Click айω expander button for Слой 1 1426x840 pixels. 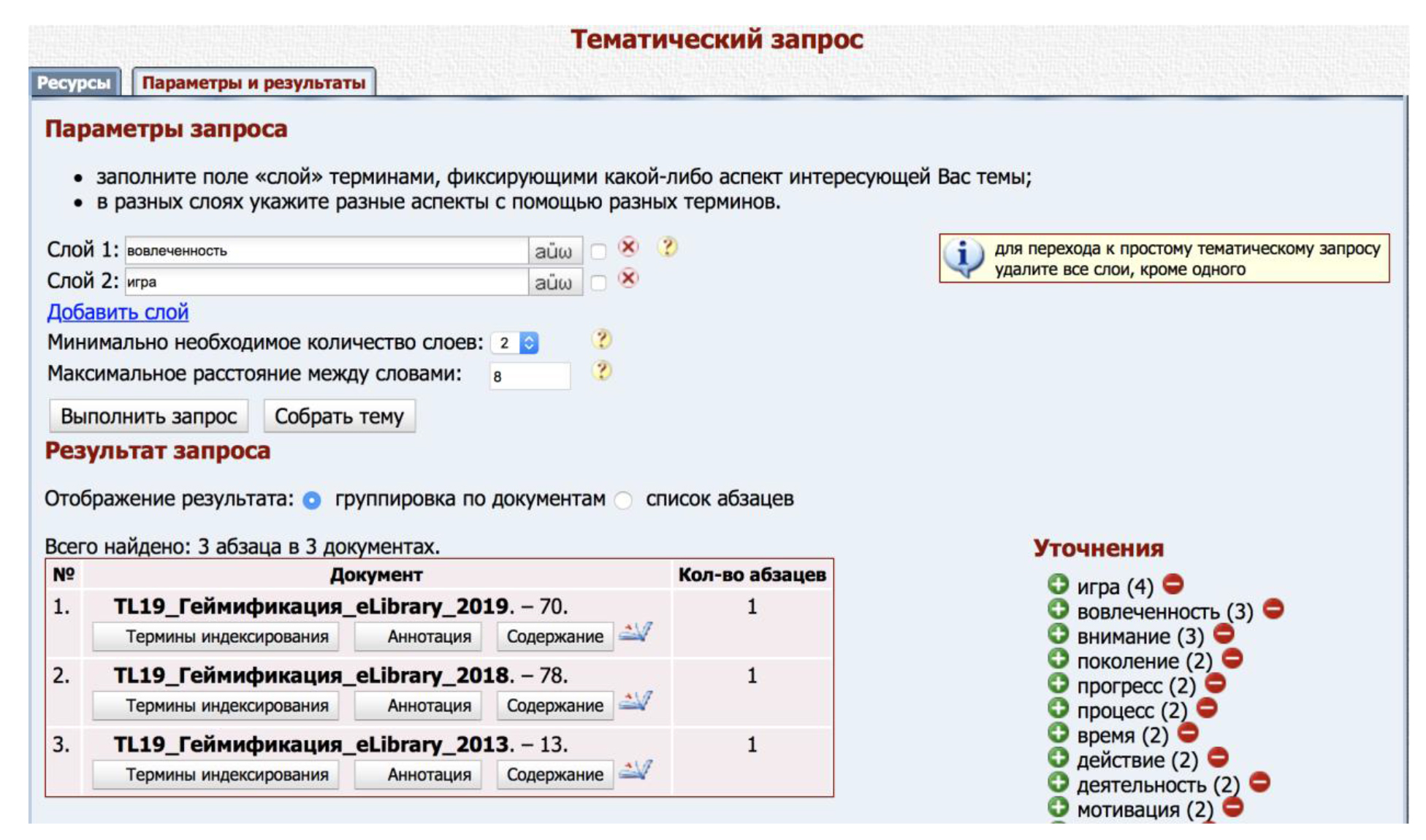click(554, 251)
